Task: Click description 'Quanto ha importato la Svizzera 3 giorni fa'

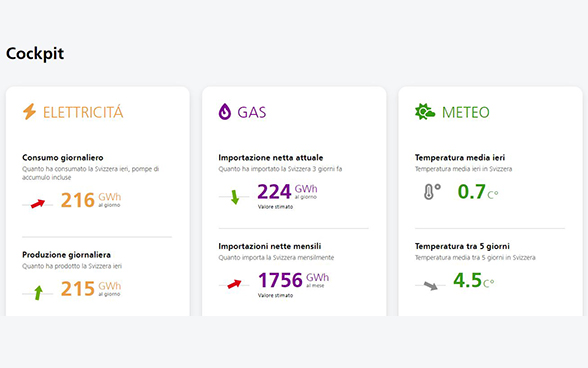Action: 280,169
